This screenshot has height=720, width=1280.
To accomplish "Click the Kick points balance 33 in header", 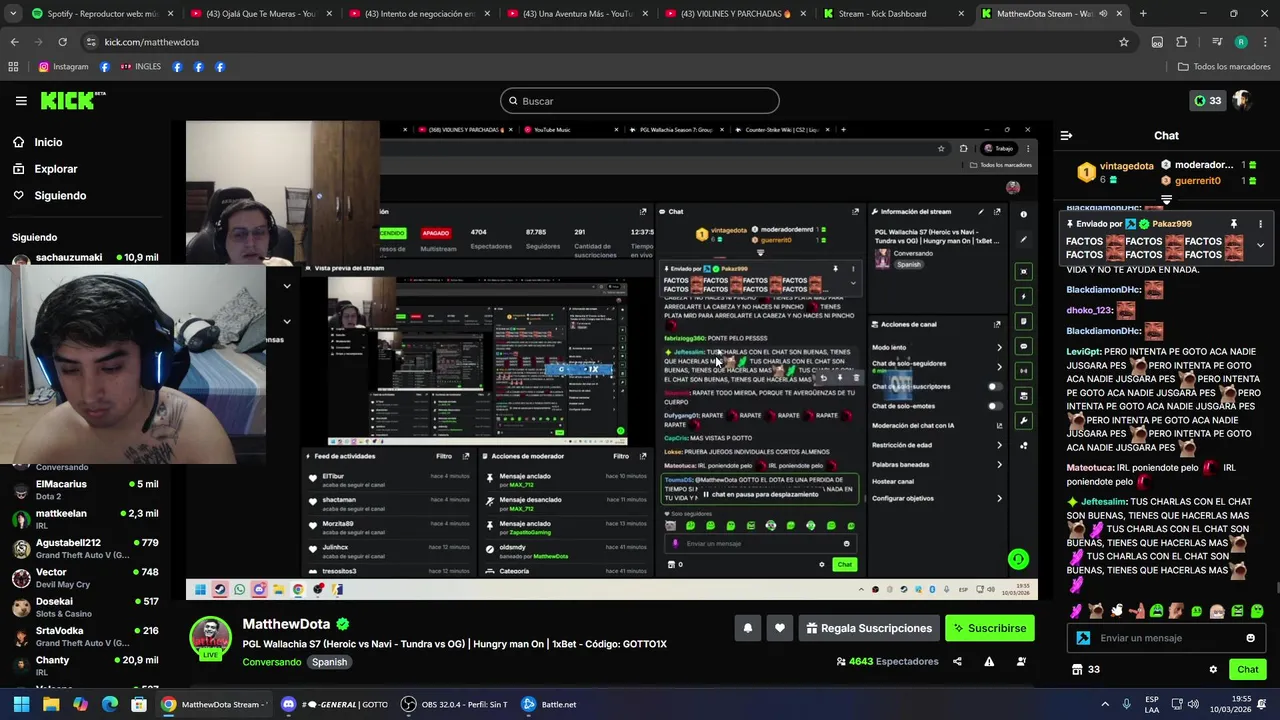I will pyautogui.click(x=1207, y=101).
